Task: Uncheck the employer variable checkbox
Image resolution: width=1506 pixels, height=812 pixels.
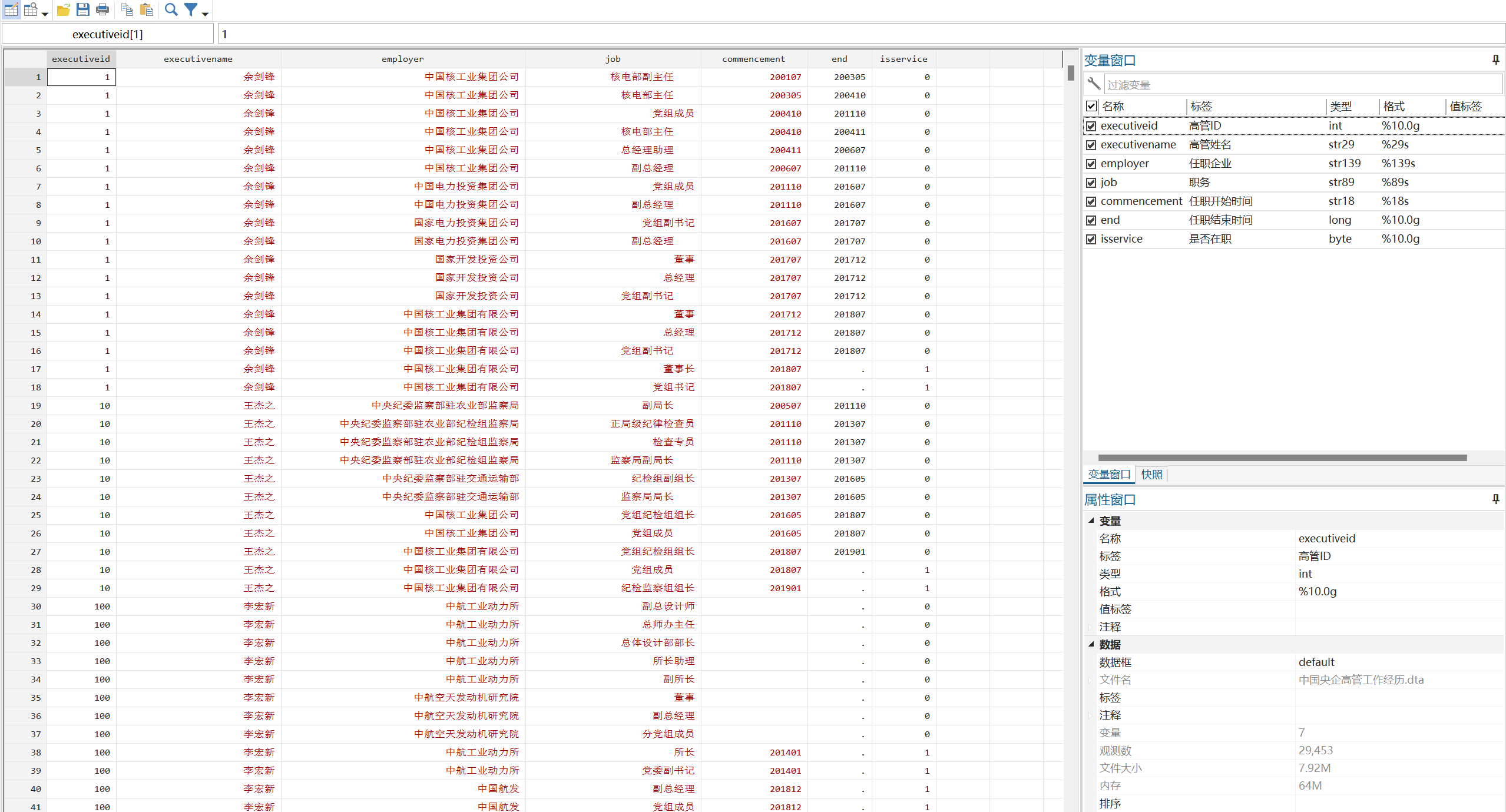Action: [1091, 164]
